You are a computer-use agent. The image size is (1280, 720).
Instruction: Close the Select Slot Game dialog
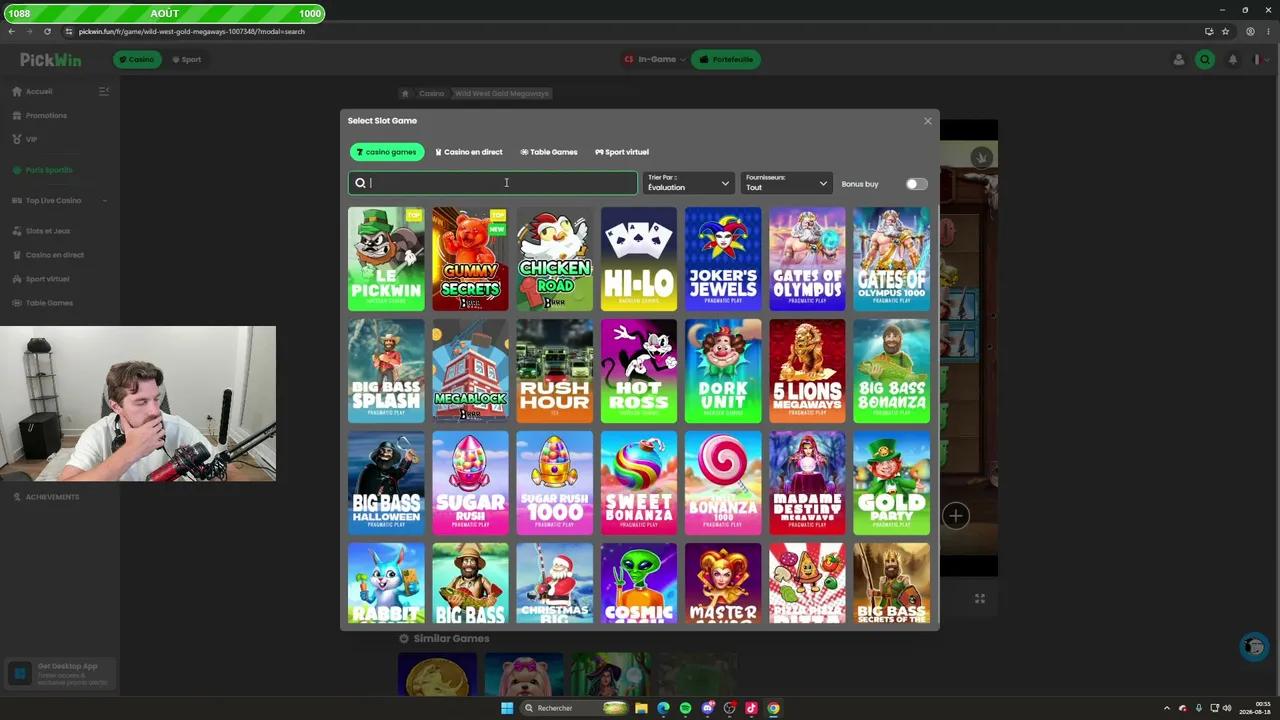[927, 121]
